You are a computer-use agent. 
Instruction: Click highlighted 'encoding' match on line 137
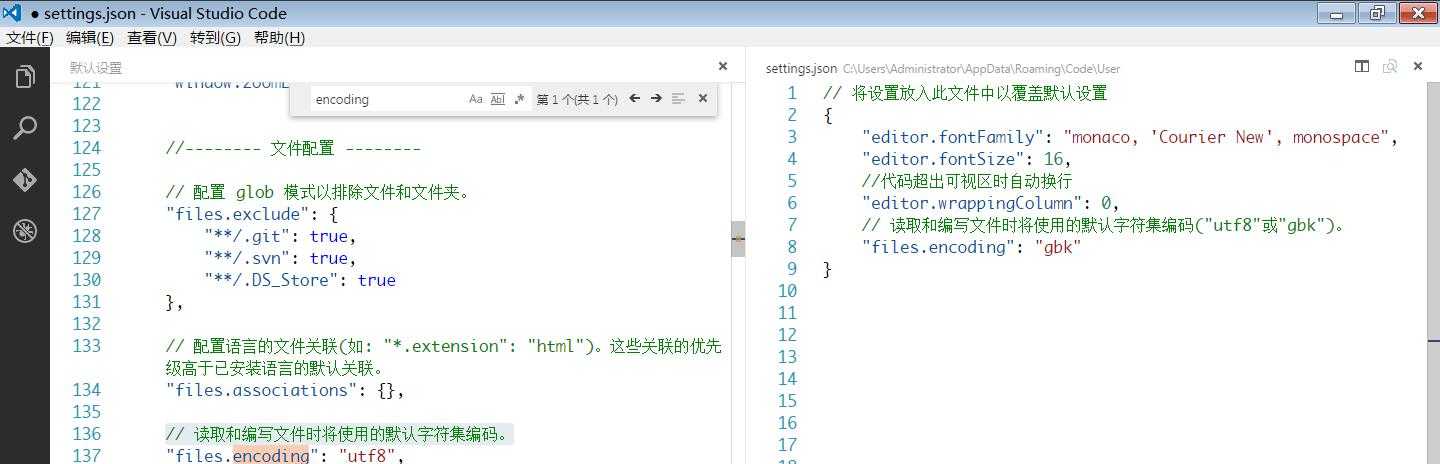click(270, 456)
